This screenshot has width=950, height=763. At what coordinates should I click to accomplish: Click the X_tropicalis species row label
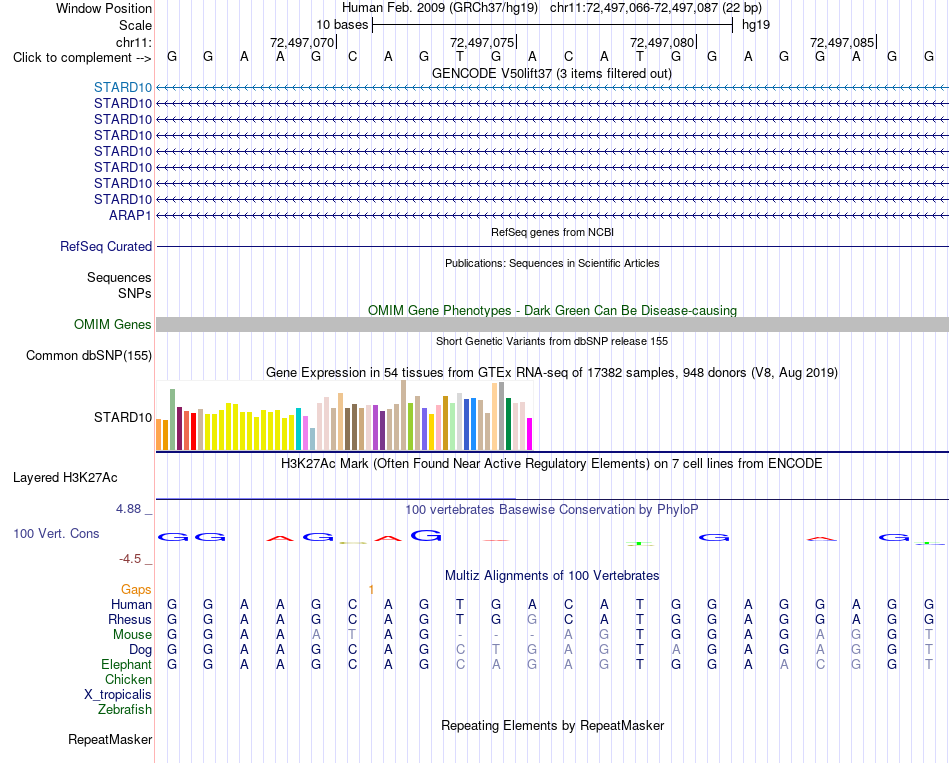(118, 695)
